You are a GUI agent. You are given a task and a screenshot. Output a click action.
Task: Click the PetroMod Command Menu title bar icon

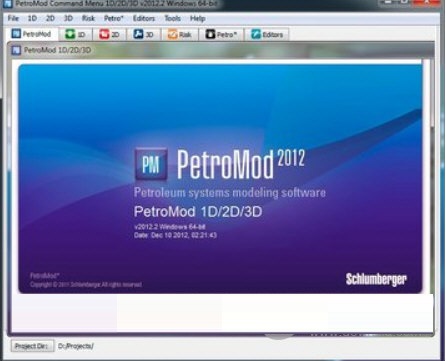(x=7, y=4)
